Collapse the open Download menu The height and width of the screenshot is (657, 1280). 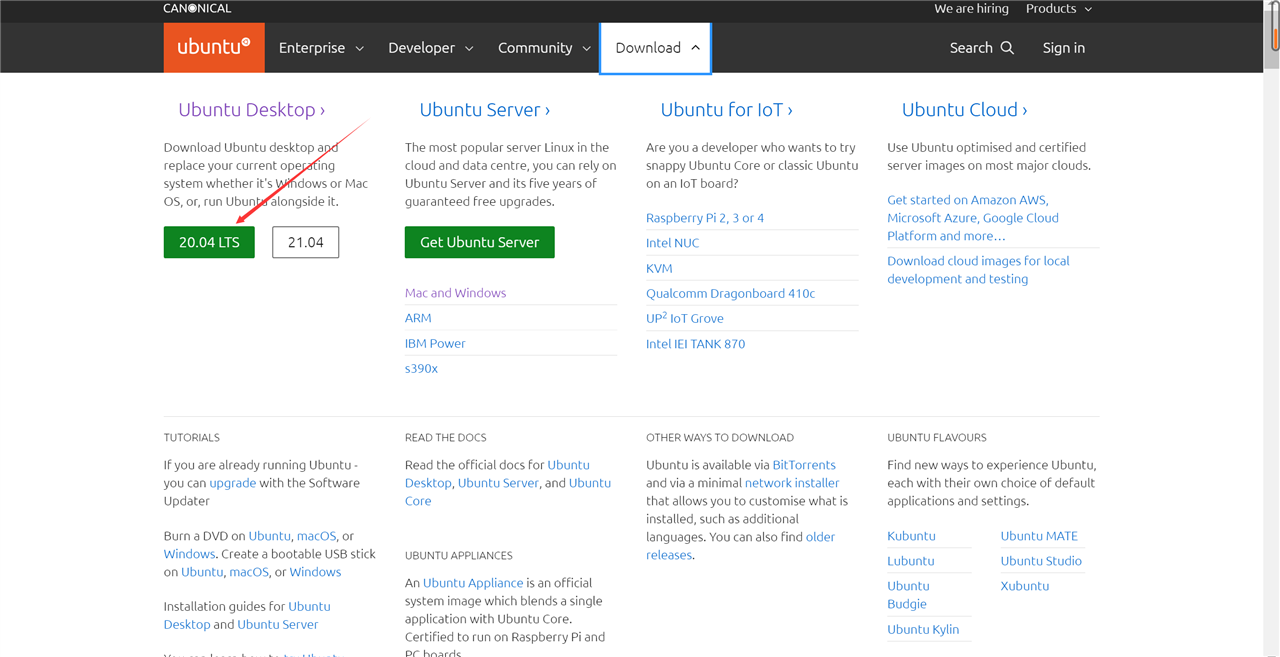tap(655, 48)
